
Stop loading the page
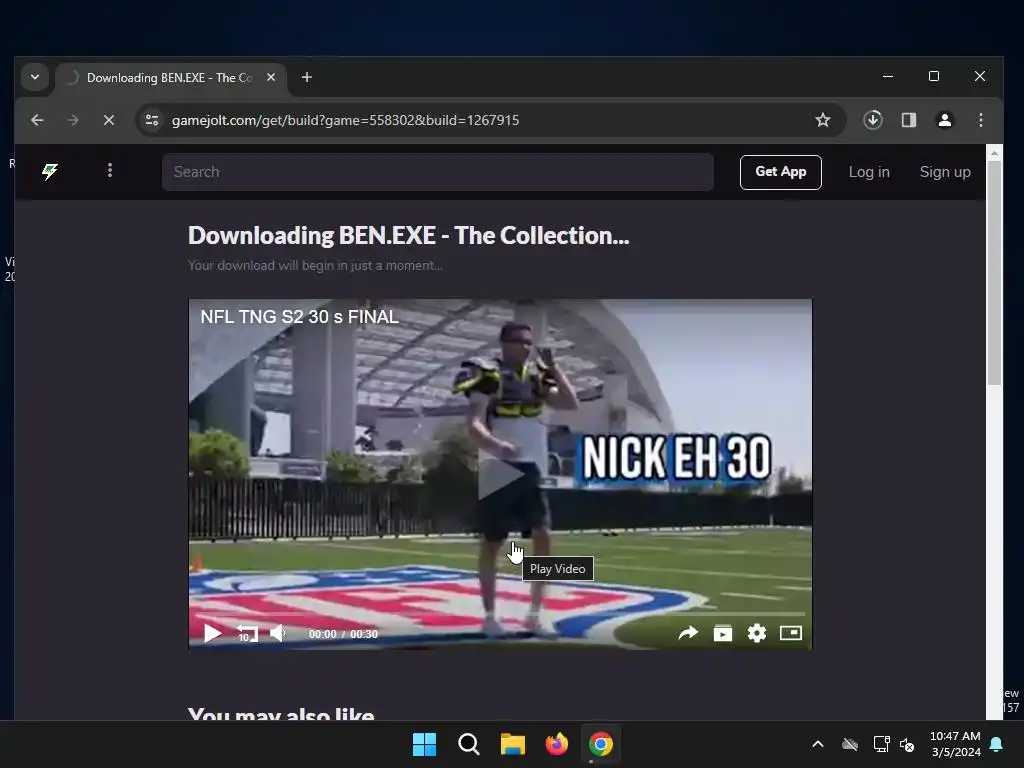pyautogui.click(x=109, y=120)
